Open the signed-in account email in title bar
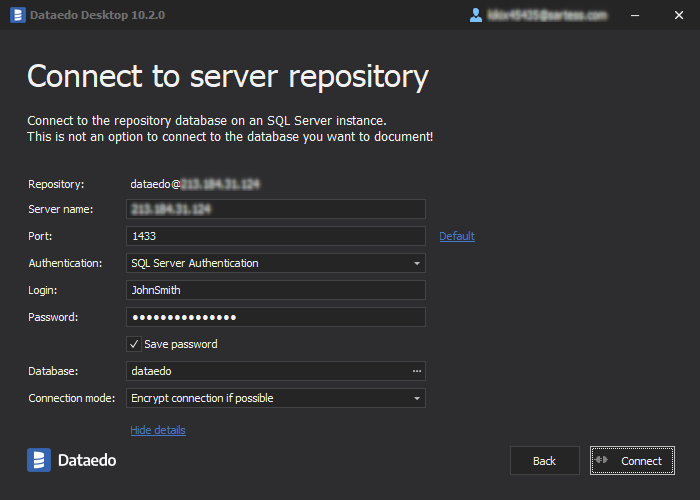700x500 pixels. coord(547,15)
